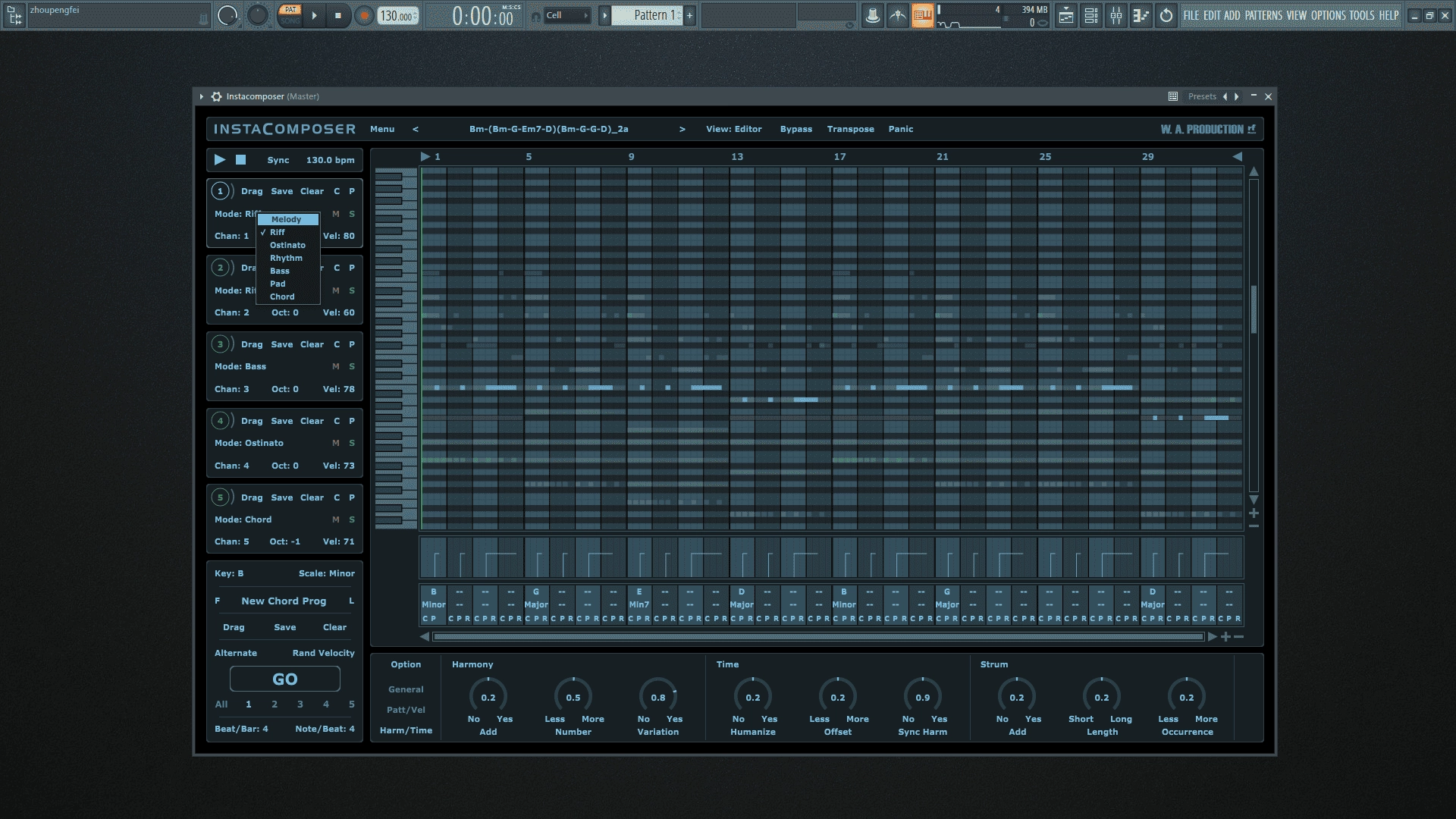Open the View: Editor selector
The image size is (1456, 819).
coord(733,129)
